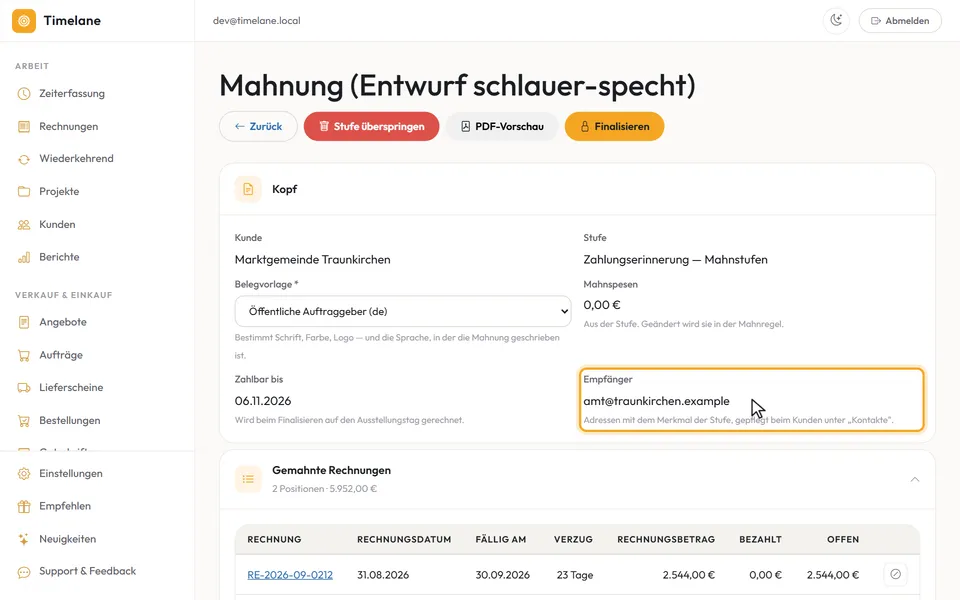Click the Timelane logo icon

click(24, 21)
